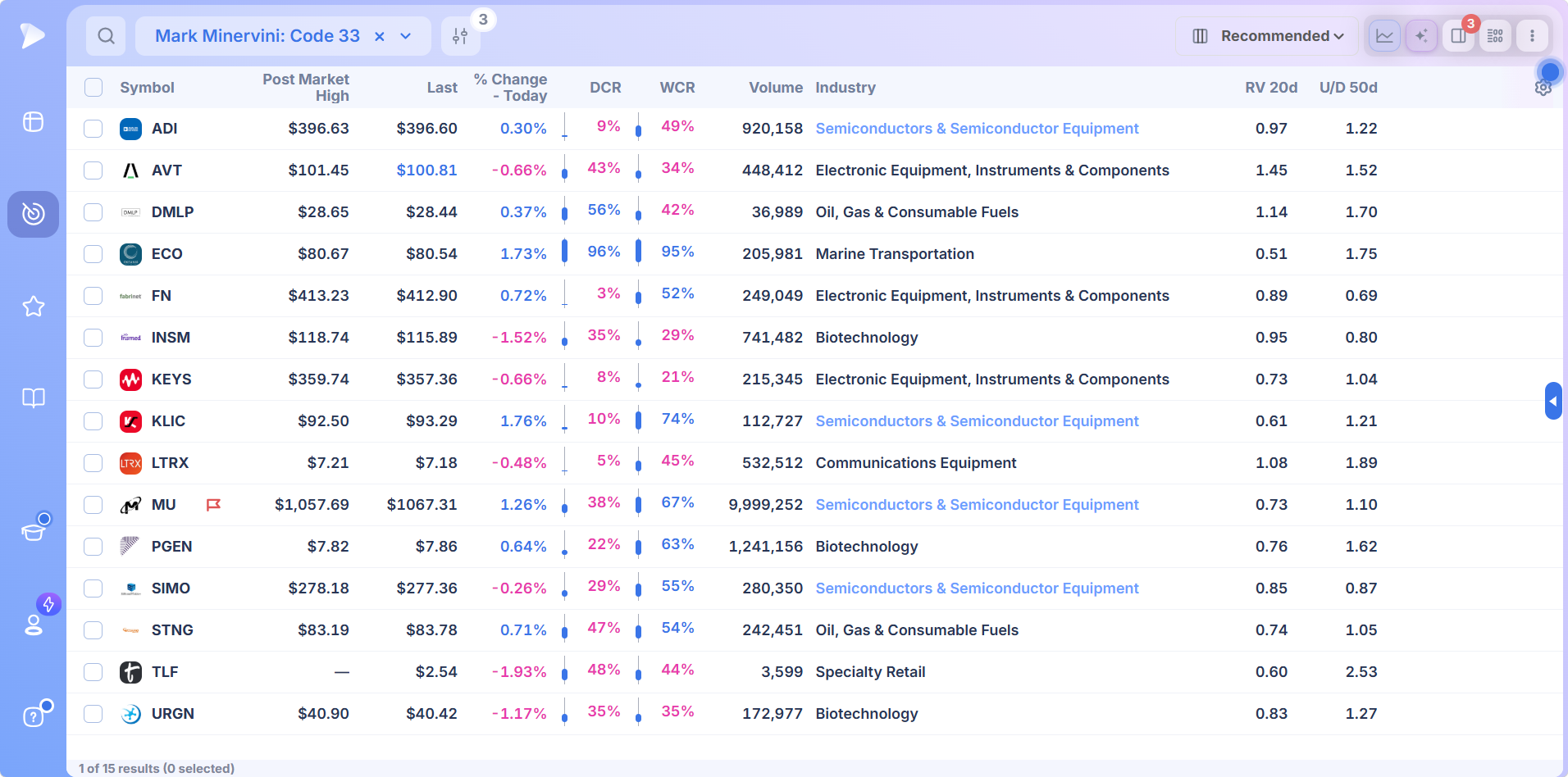Screen dimensions: 1568x777
Task: Open KLIC's Semiconductors industry link
Action: click(x=977, y=421)
